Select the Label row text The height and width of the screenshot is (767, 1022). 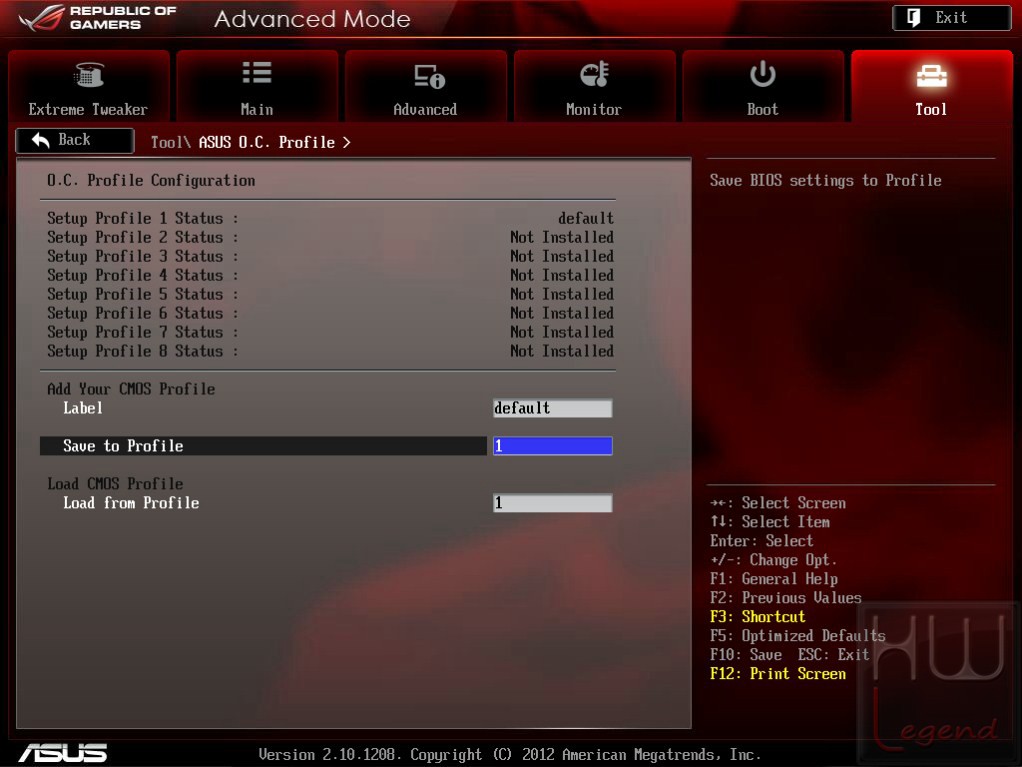[x=83, y=409]
